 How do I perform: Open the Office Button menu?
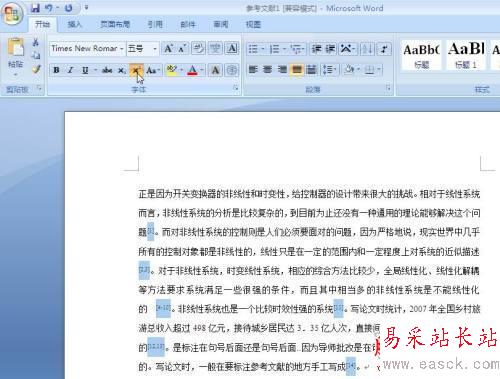tap(13, 14)
